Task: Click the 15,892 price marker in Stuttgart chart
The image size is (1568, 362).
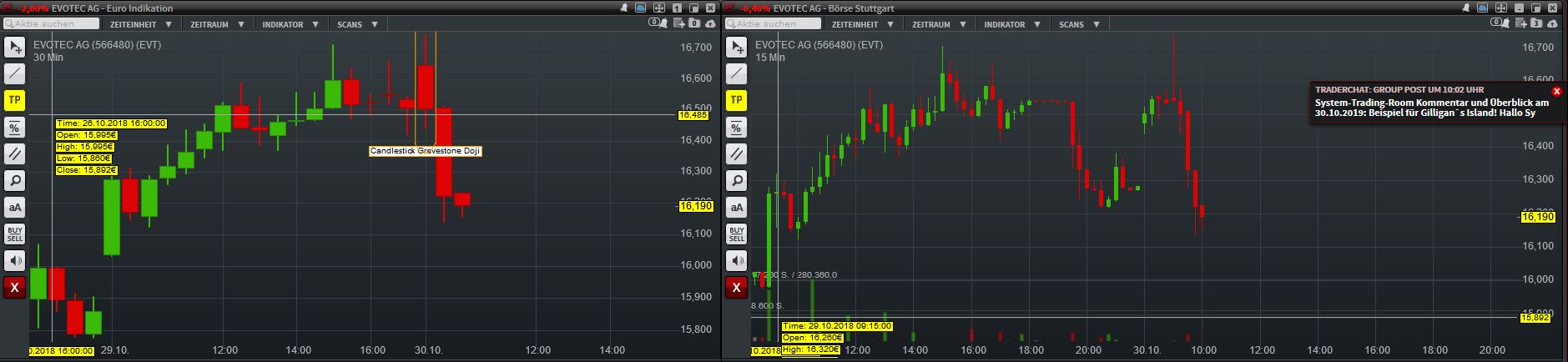Action: pyautogui.click(x=1535, y=318)
